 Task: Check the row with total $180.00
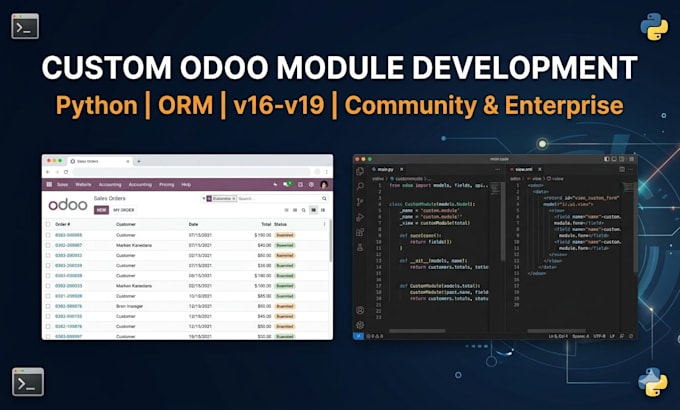tap(48, 276)
